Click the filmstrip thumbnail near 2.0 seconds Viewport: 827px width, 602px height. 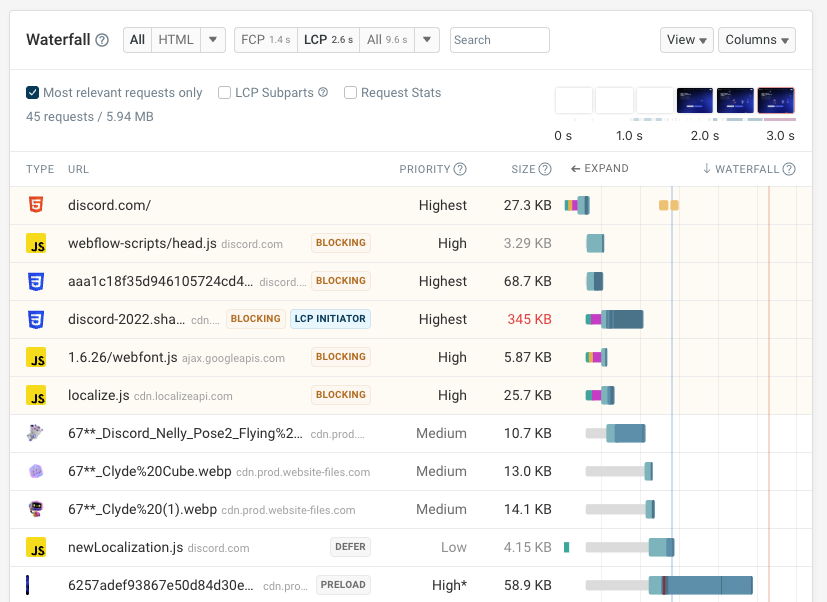tap(694, 100)
